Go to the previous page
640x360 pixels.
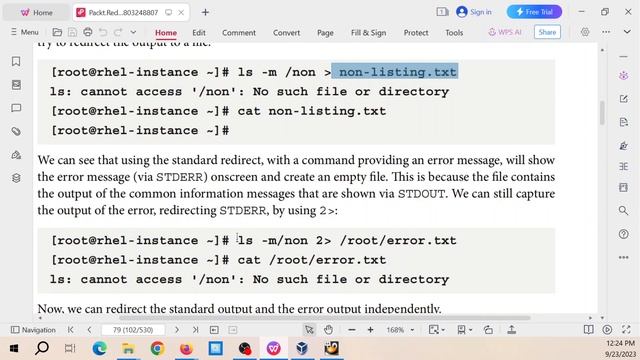point(89,329)
